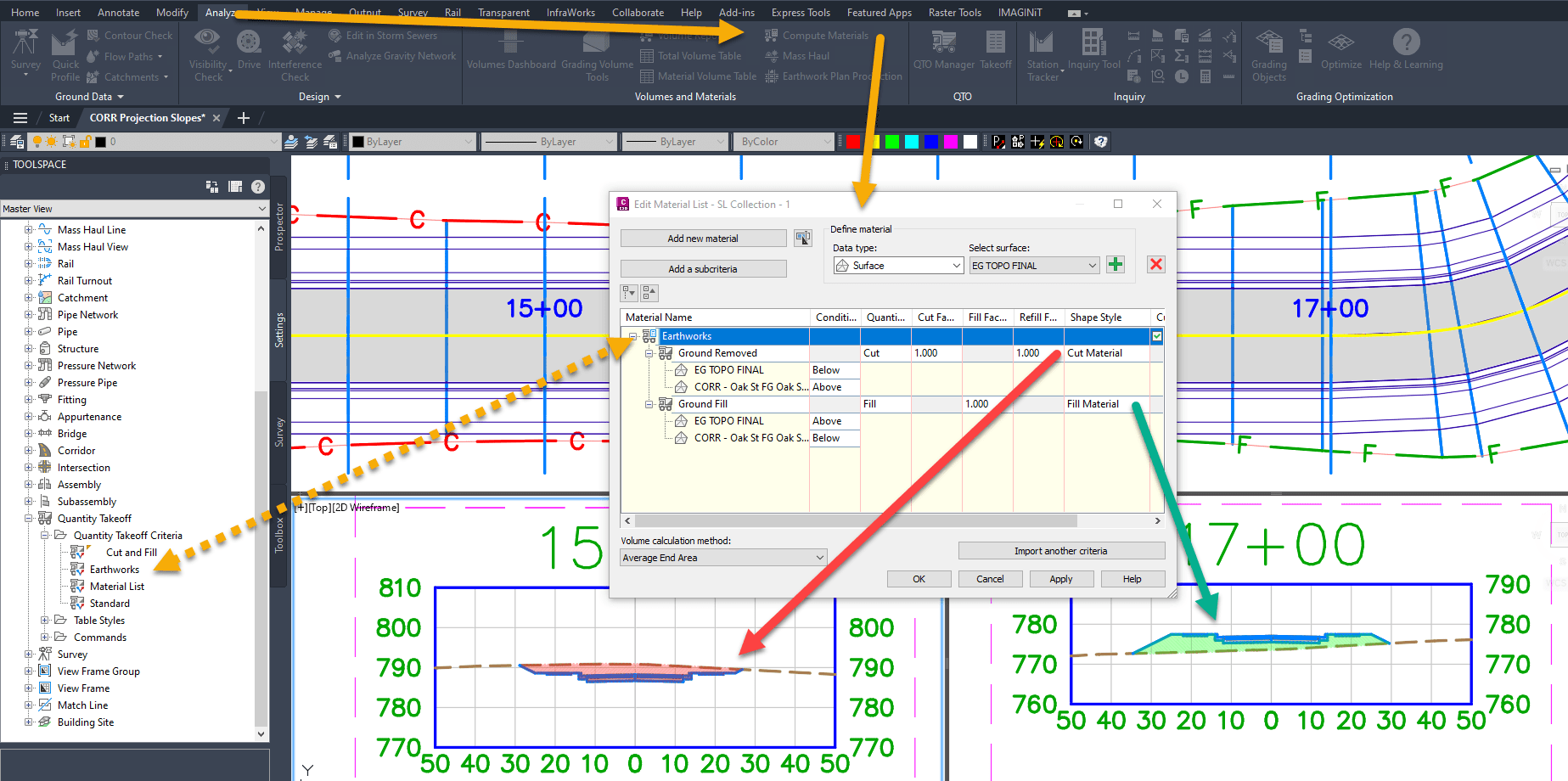1568x781 pixels.
Task: Click the Grading Volume Tools icon
Action: tap(597, 56)
